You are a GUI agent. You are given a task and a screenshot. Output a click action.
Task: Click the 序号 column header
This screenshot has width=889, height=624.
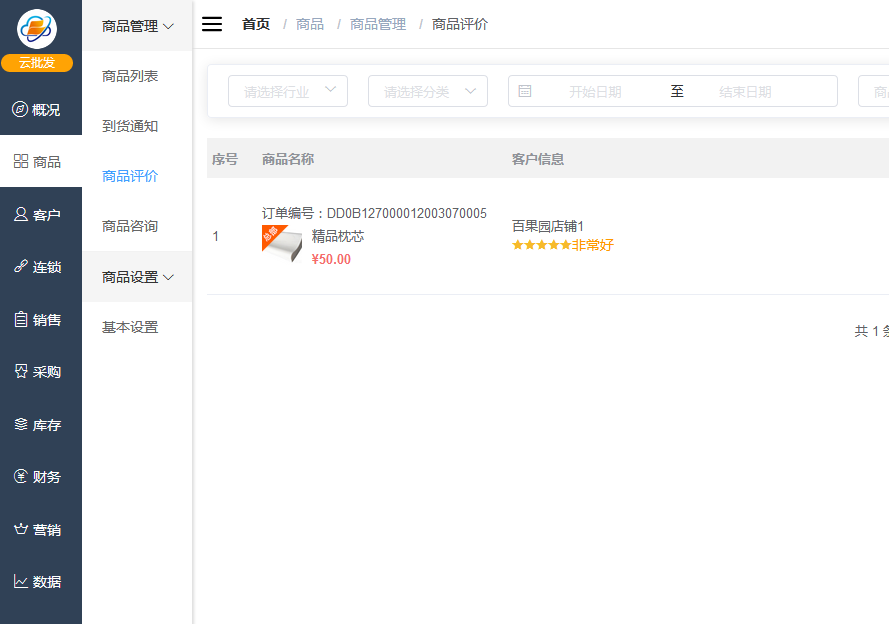point(225,159)
